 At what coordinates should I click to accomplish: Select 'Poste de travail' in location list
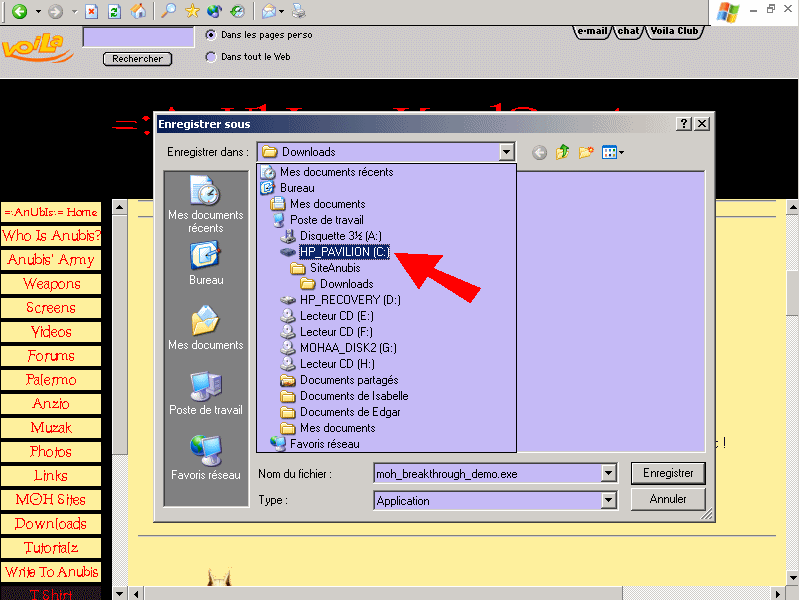pyautogui.click(x=318, y=220)
